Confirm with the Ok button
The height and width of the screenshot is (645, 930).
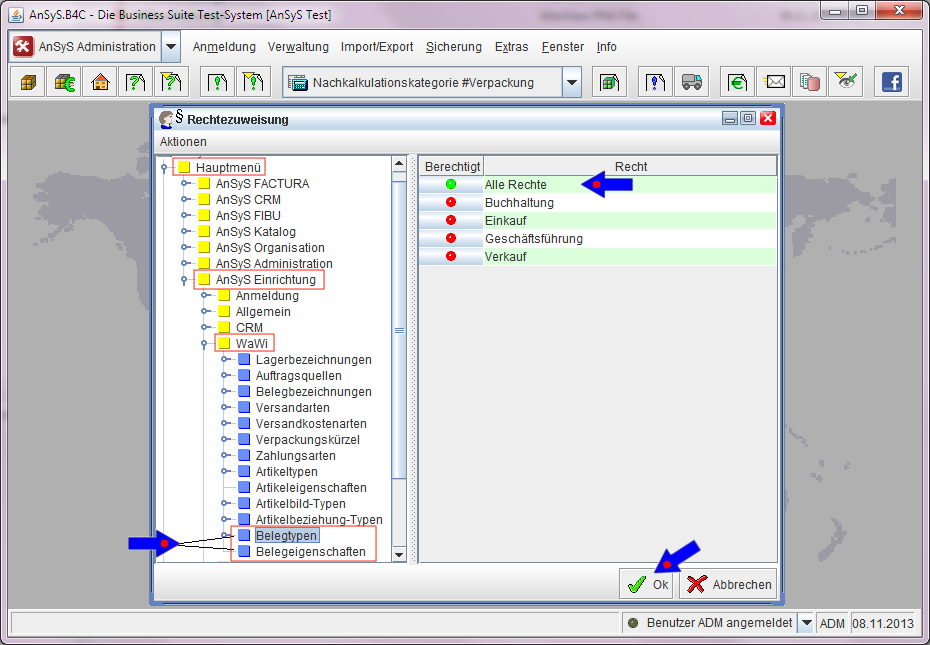point(648,585)
